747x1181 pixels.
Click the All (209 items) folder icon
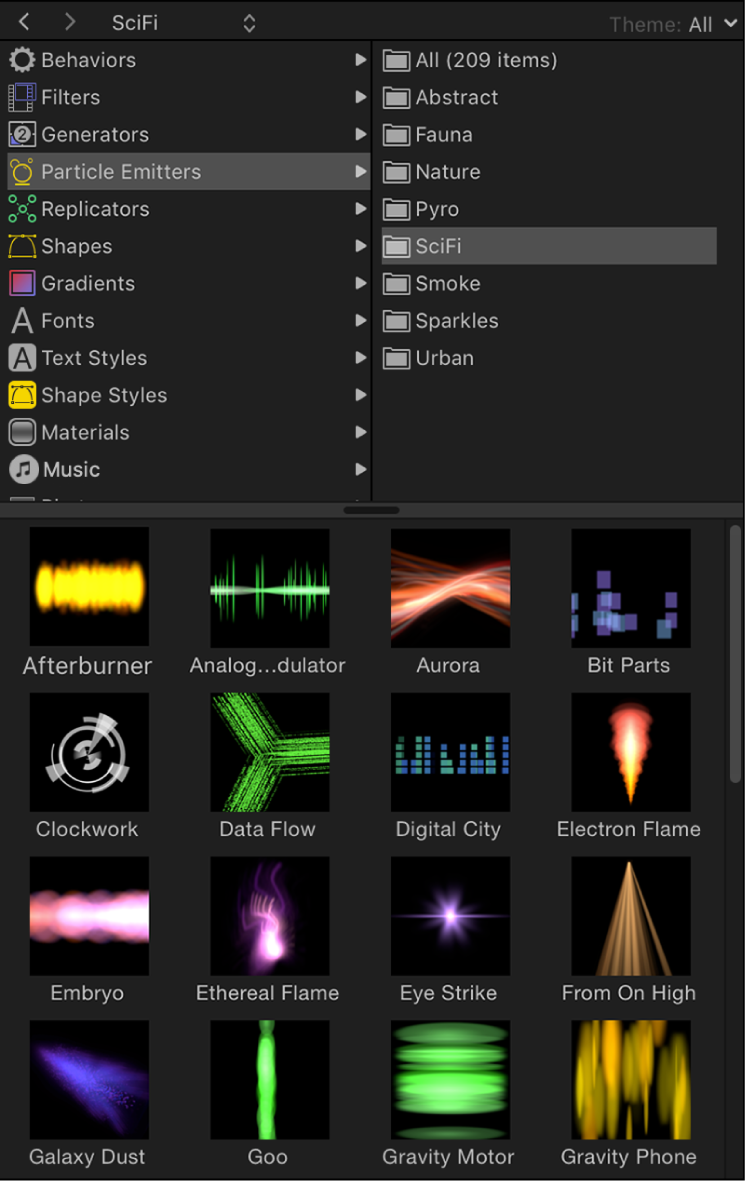point(396,60)
